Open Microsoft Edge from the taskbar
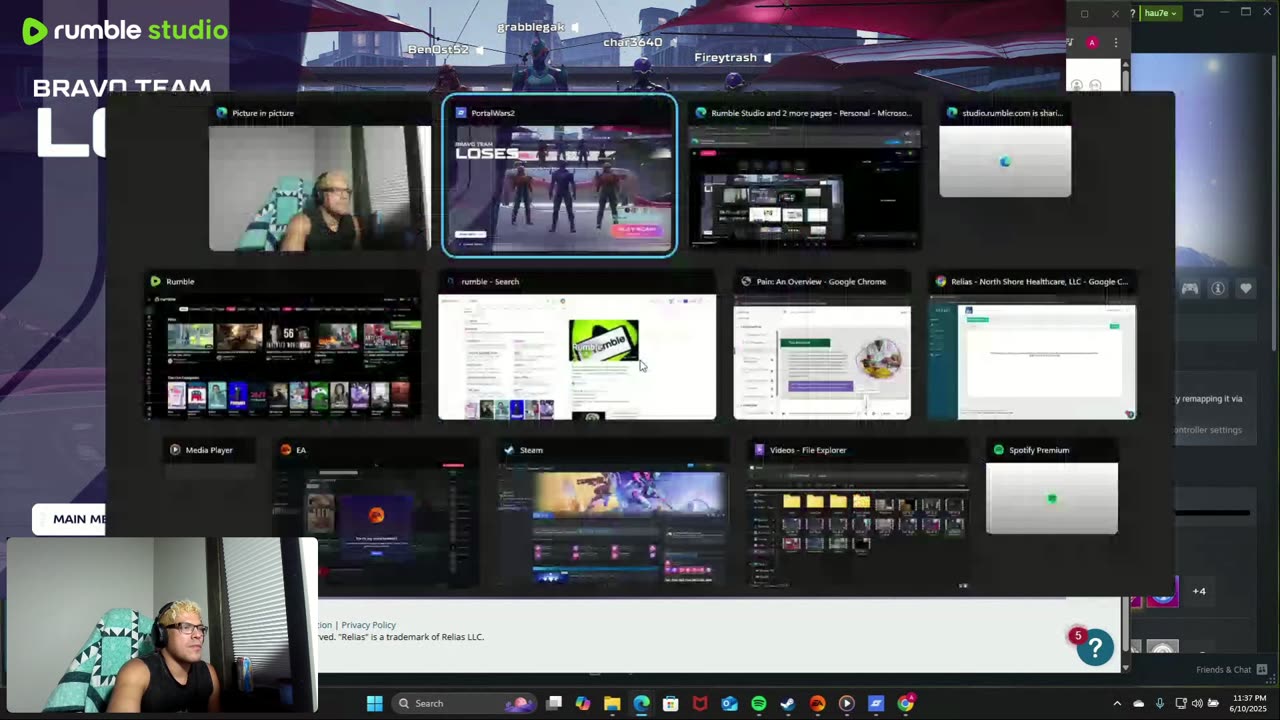1280x720 pixels. (x=641, y=703)
